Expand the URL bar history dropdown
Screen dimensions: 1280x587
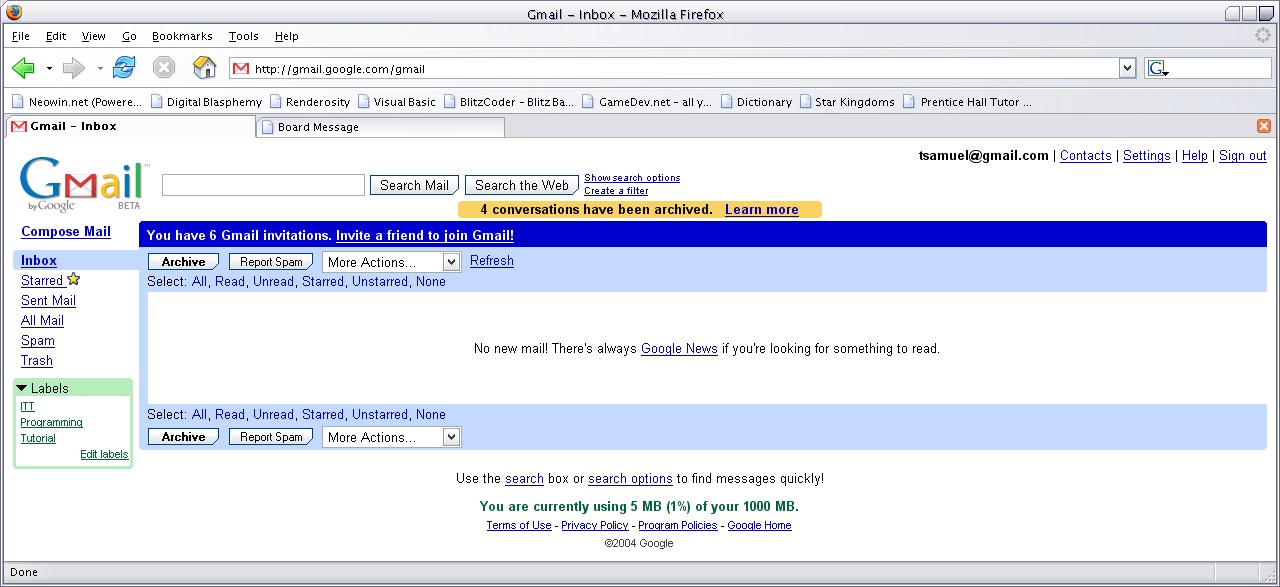[x=1127, y=68]
